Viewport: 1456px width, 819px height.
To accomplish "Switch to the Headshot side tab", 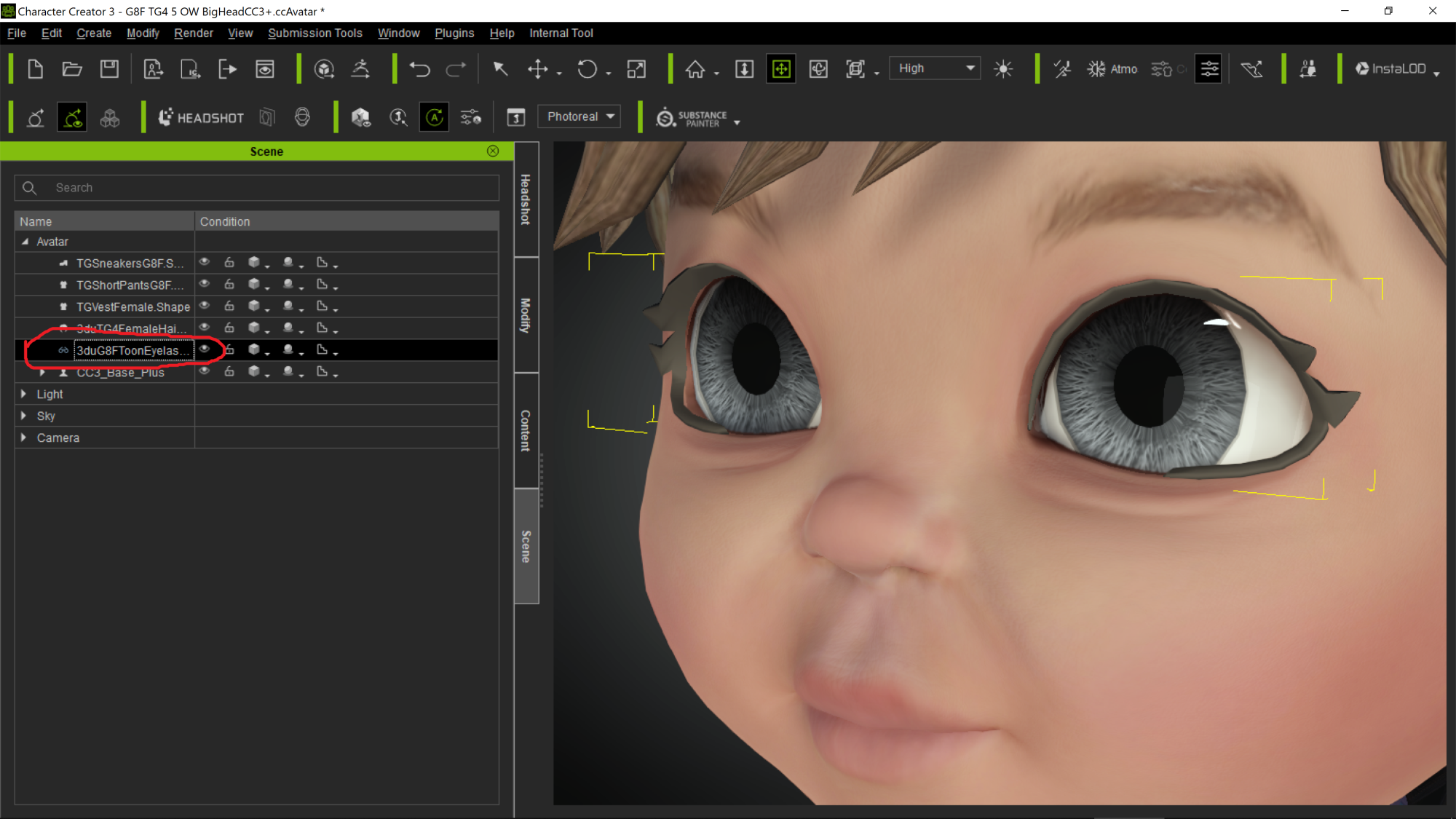I will pos(526,199).
